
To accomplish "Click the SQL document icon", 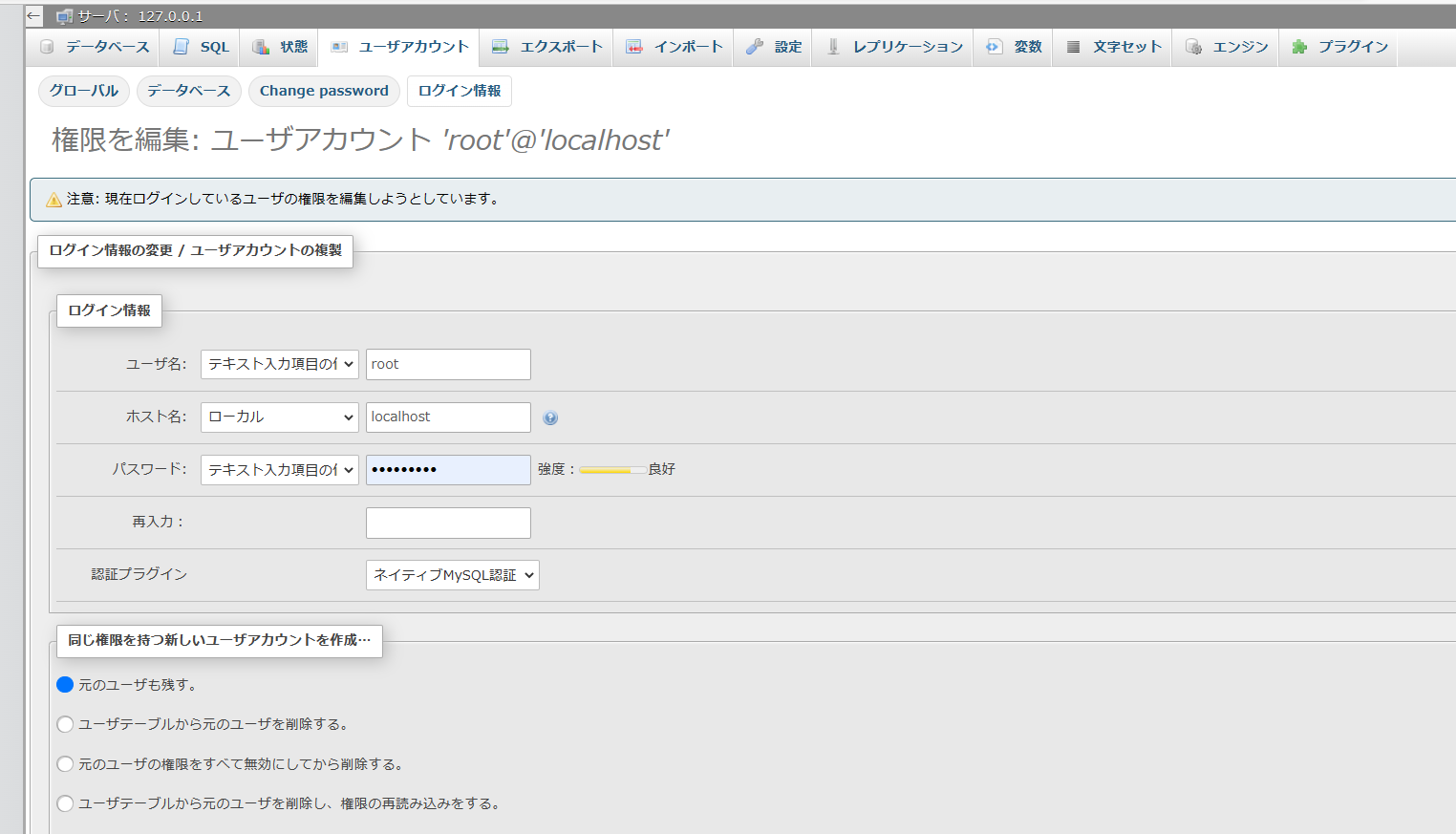I will click(181, 47).
